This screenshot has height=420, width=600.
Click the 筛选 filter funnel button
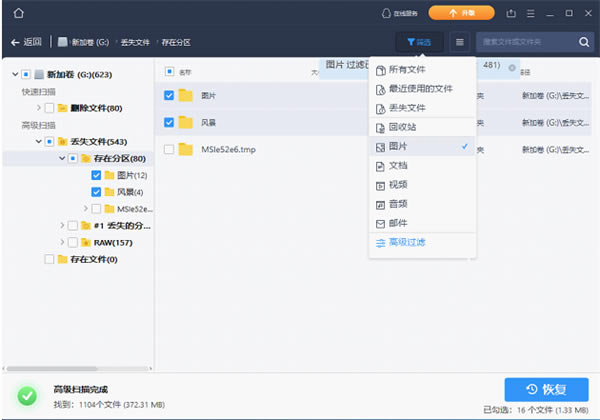tap(420, 42)
